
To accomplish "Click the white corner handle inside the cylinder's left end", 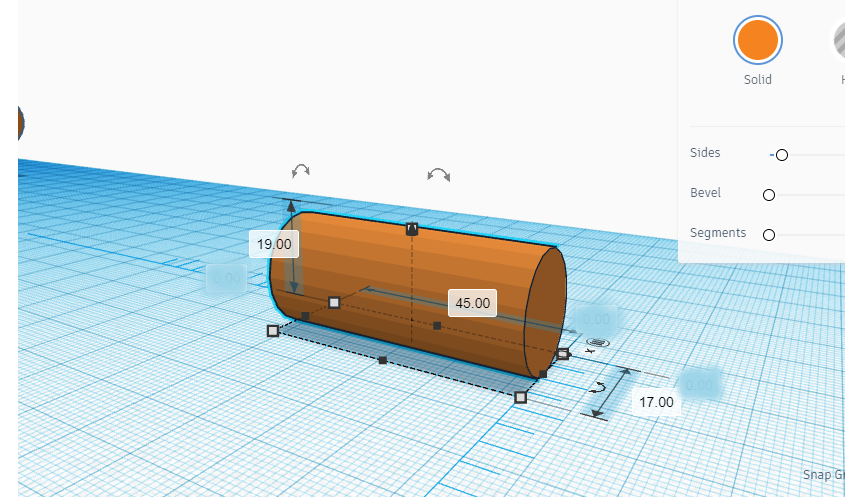I will (334, 302).
